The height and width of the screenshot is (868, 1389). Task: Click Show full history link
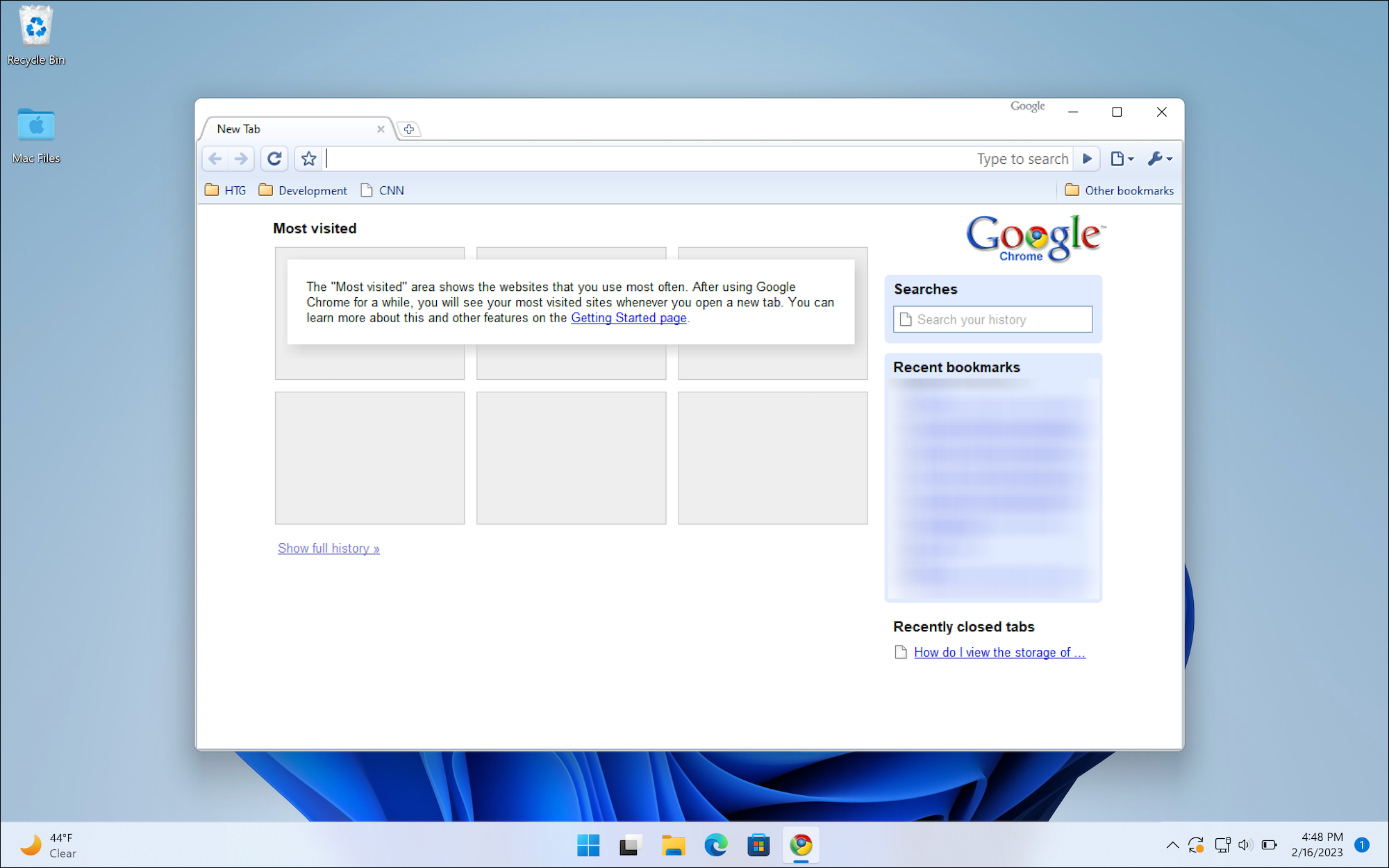(x=328, y=547)
